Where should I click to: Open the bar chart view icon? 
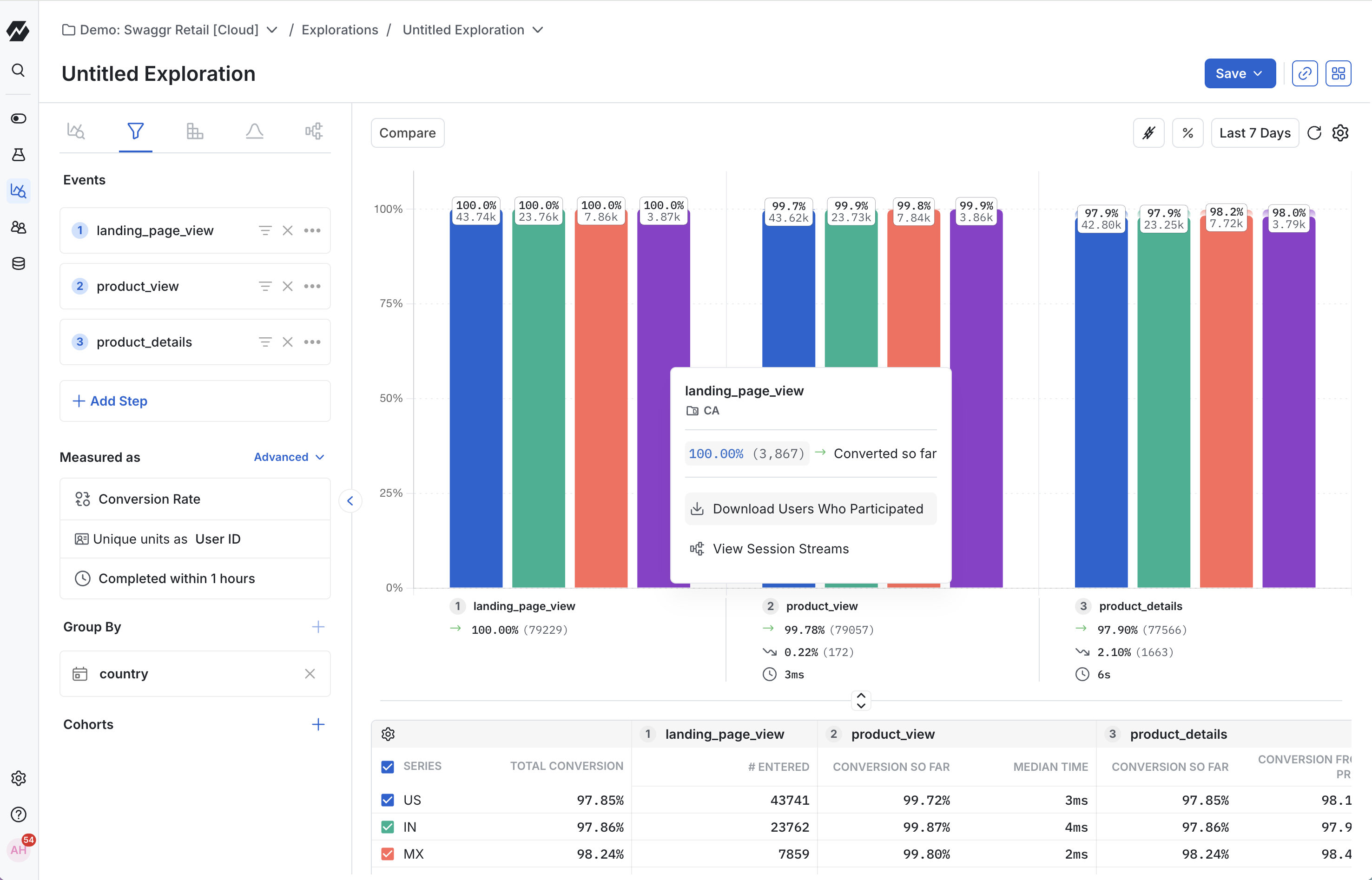click(x=195, y=131)
